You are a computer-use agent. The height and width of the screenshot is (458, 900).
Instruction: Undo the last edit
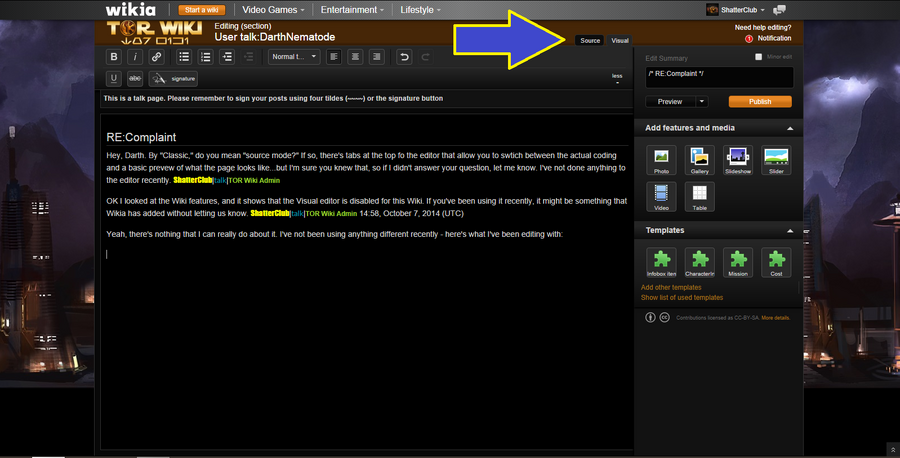point(404,57)
